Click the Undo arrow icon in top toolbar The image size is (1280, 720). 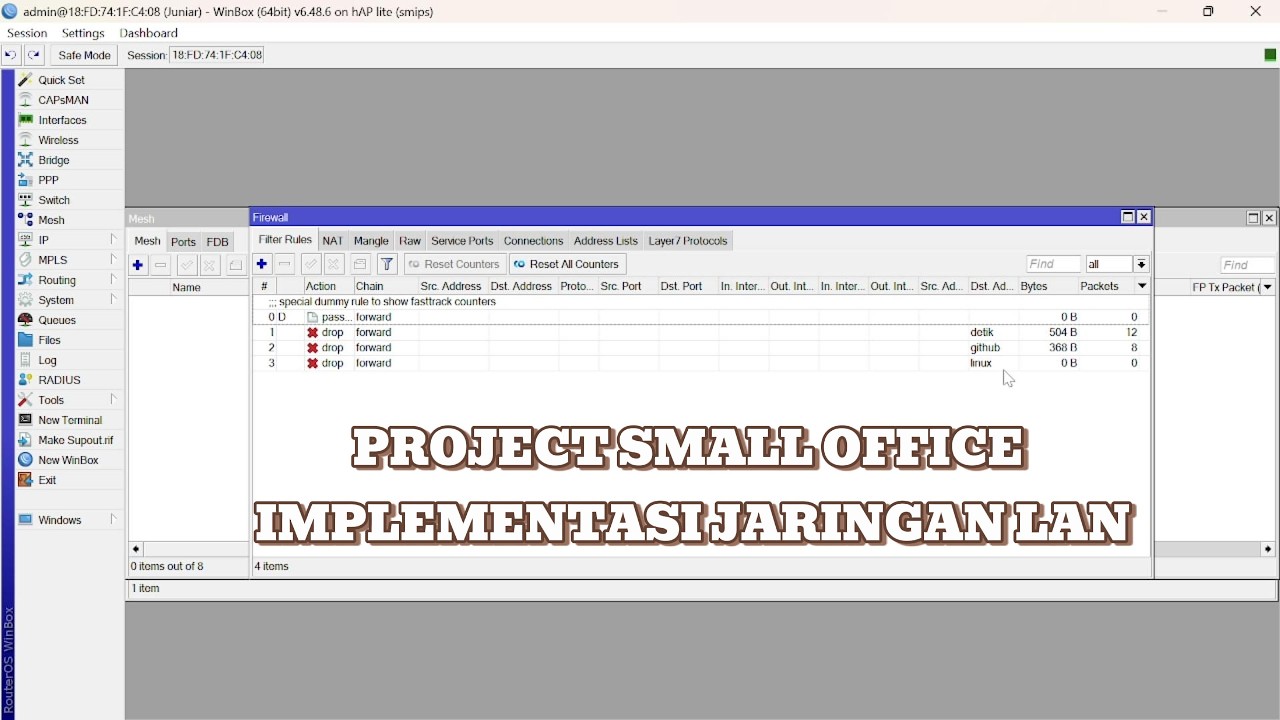tap(11, 56)
